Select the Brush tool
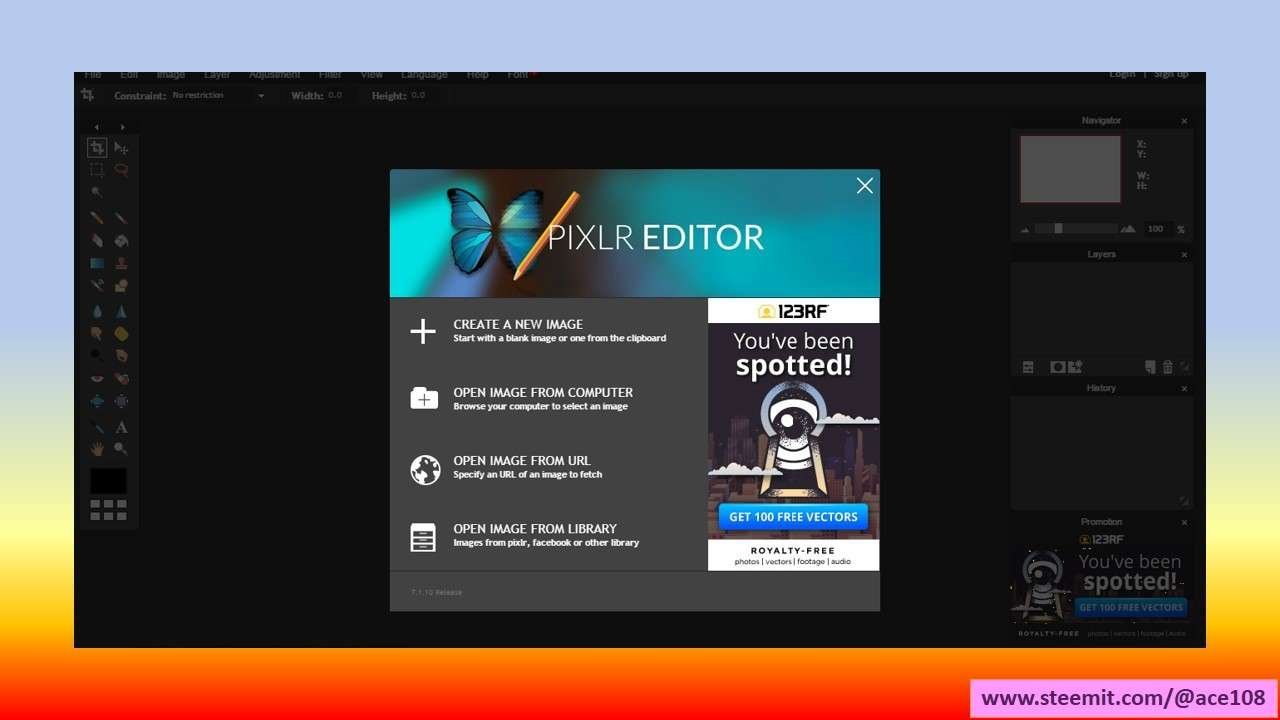Screen dimensions: 1280x720 coord(121,217)
